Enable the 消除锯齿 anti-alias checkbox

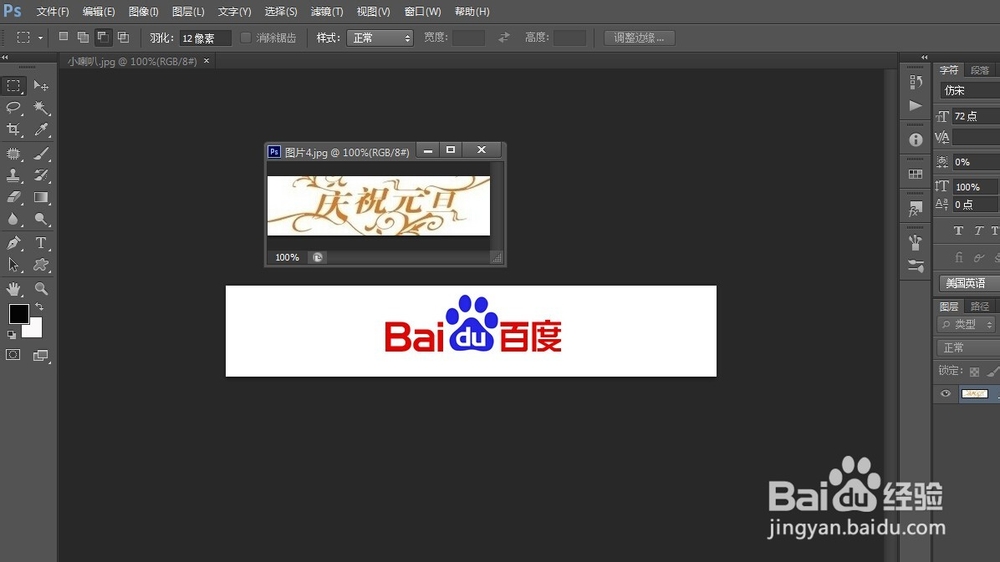coord(246,38)
